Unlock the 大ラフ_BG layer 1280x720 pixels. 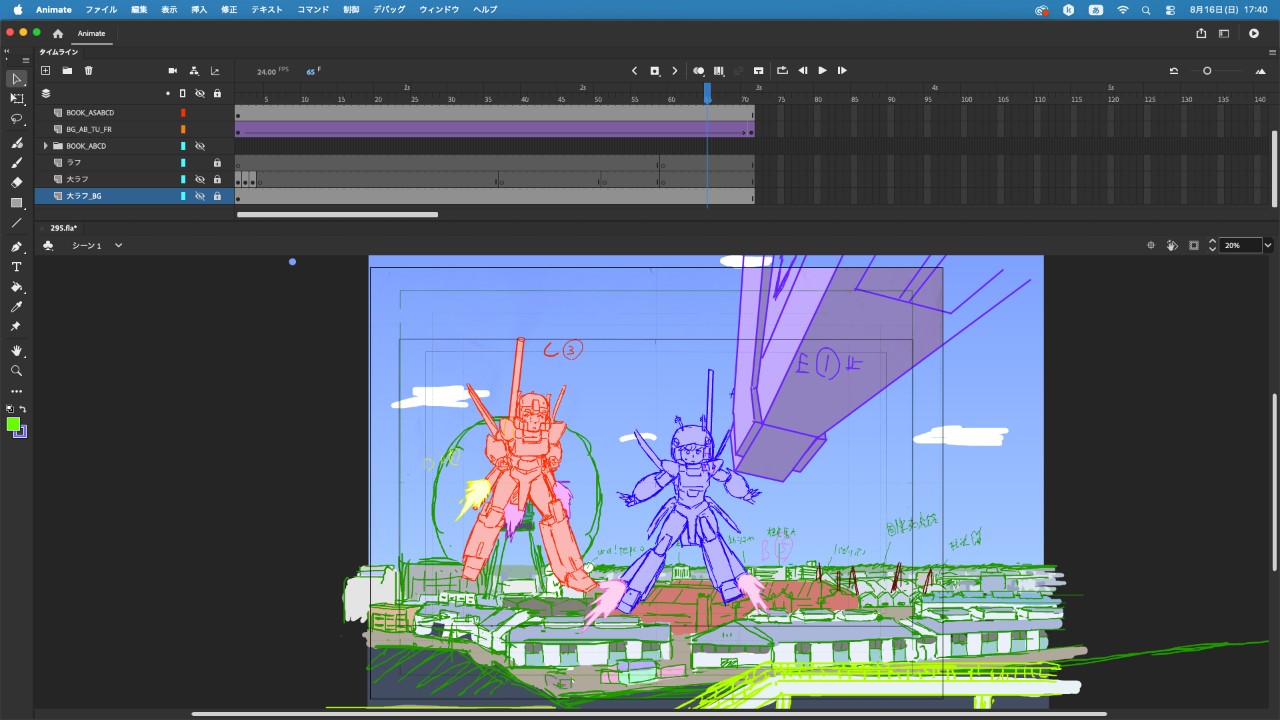pos(217,196)
